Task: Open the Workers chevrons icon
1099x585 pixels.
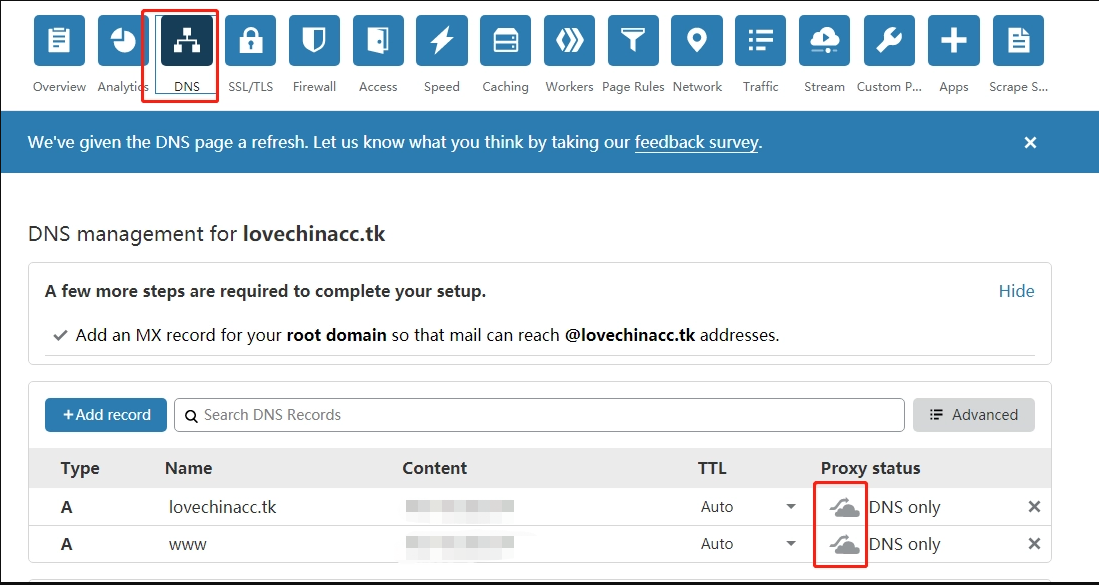Action: (569, 41)
